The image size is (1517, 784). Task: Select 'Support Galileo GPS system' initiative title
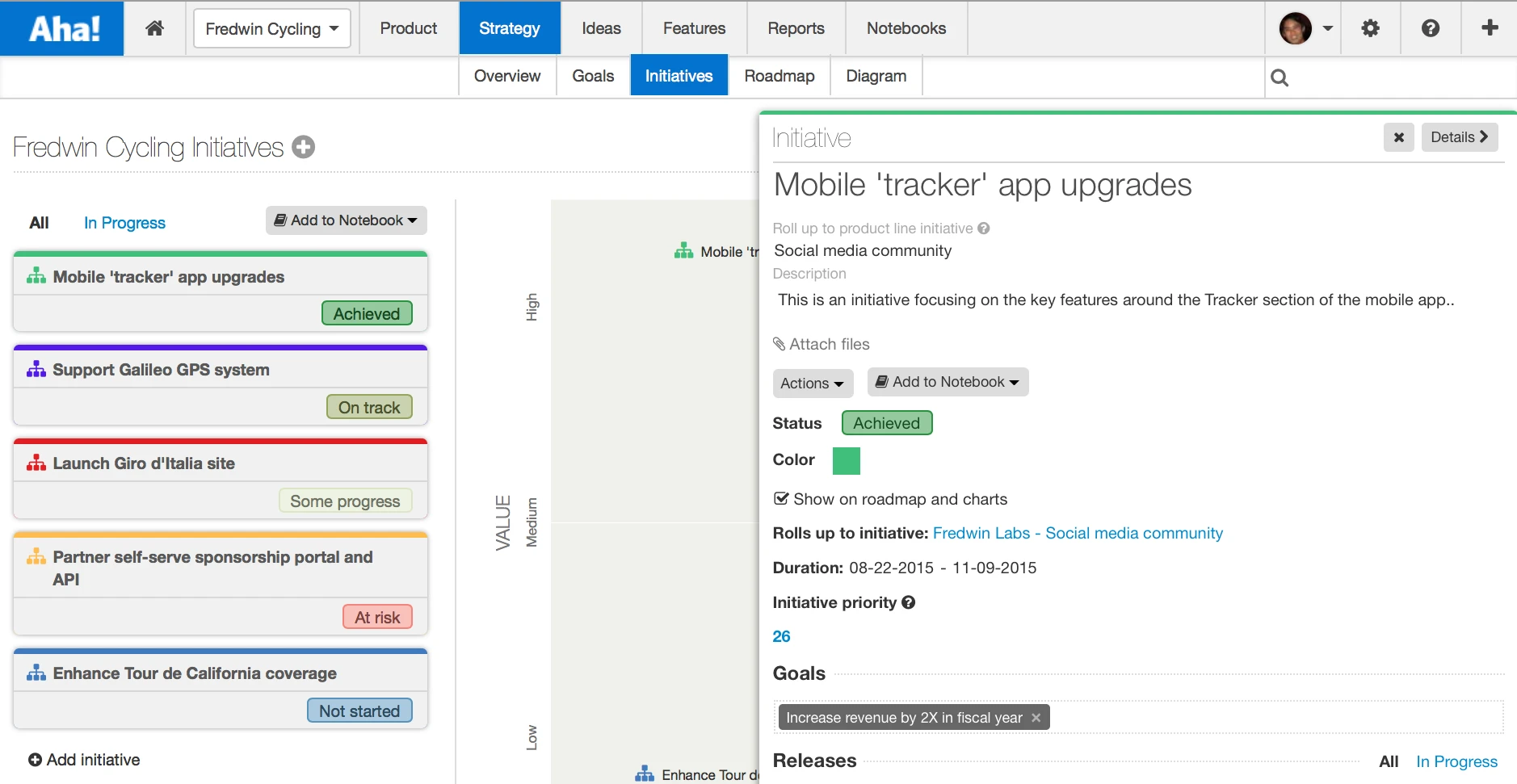pyautogui.click(x=161, y=370)
